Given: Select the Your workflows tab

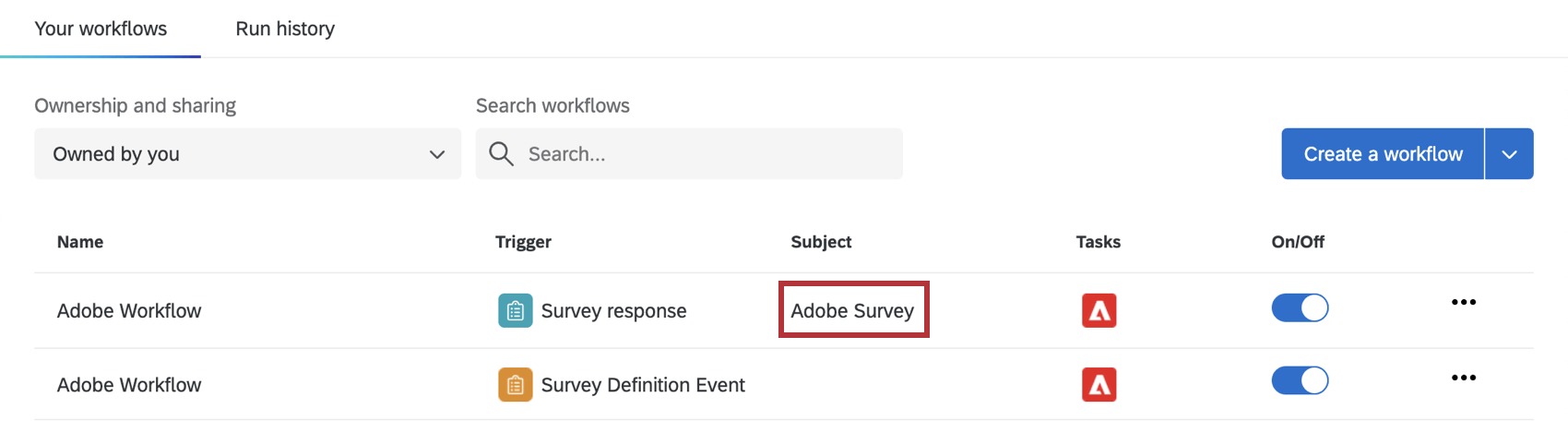Looking at the screenshot, I should 101,29.
